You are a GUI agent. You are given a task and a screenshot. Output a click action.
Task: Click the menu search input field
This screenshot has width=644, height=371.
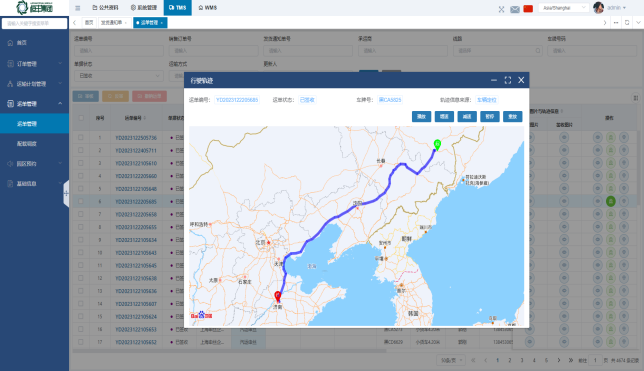pos(34,23)
